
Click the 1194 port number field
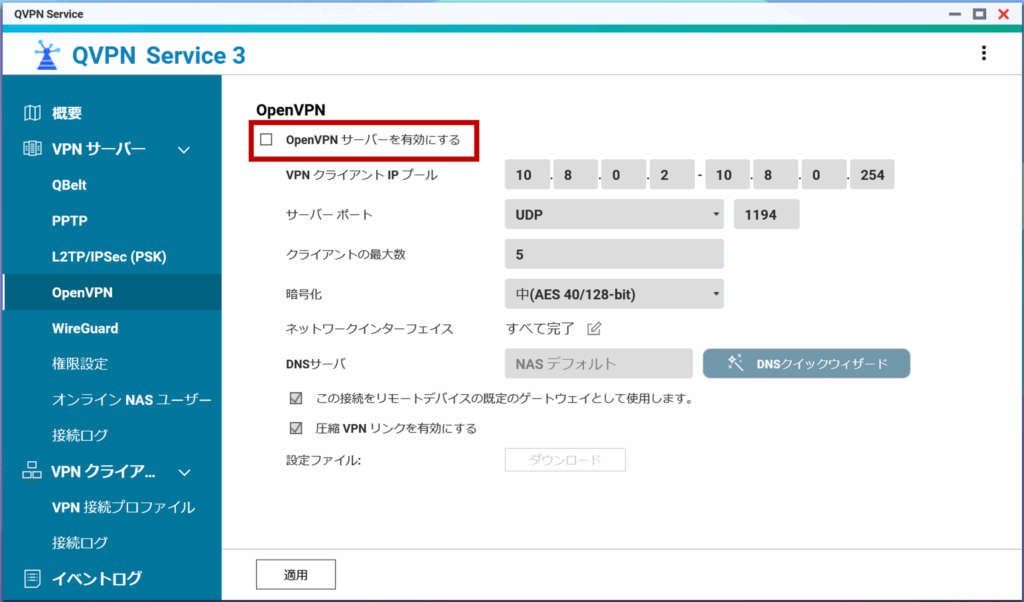(766, 214)
